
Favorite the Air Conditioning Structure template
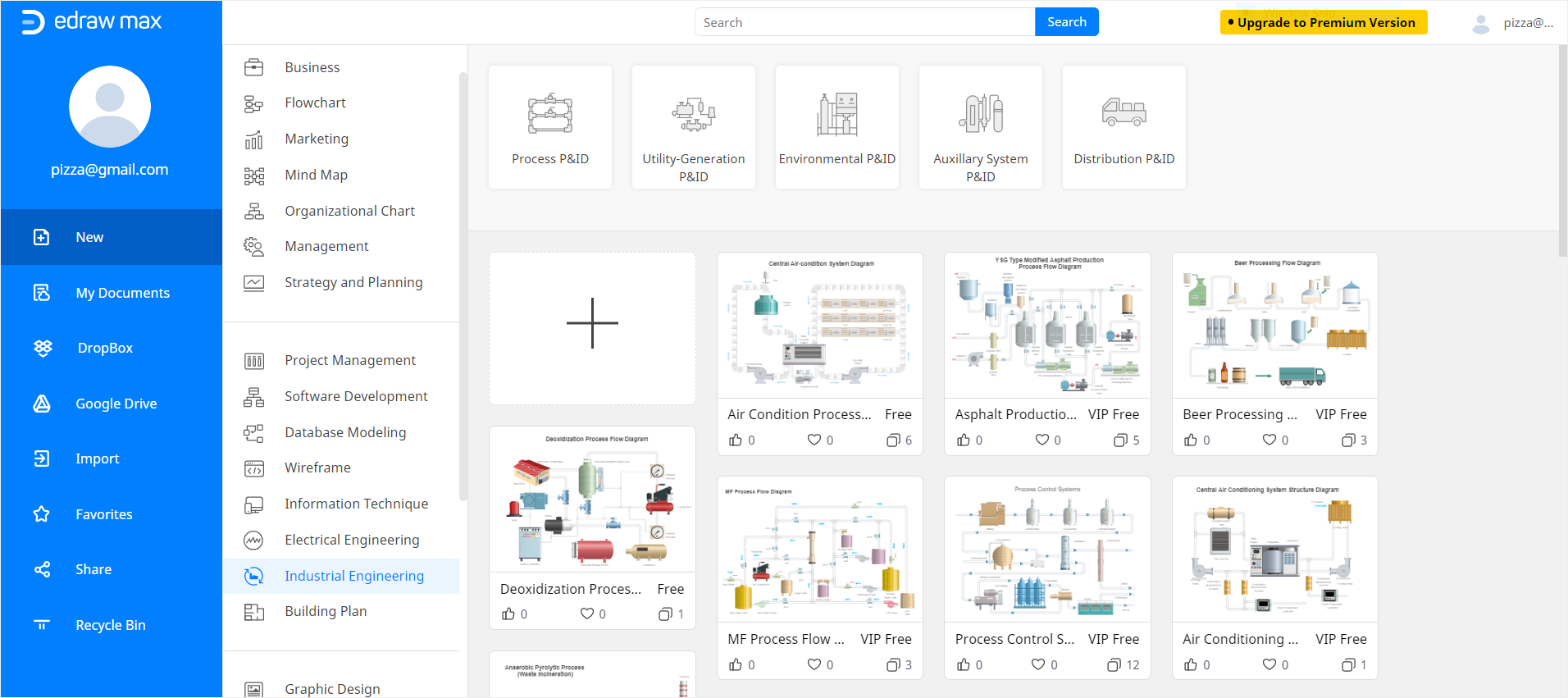pos(1269,664)
